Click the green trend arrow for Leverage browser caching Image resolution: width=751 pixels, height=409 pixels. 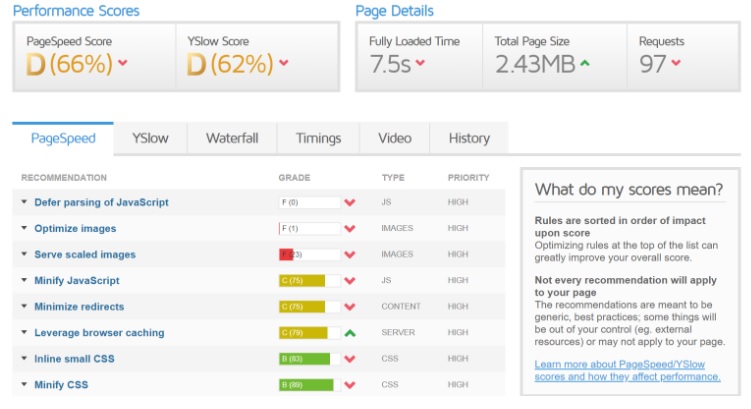pyautogui.click(x=350, y=333)
